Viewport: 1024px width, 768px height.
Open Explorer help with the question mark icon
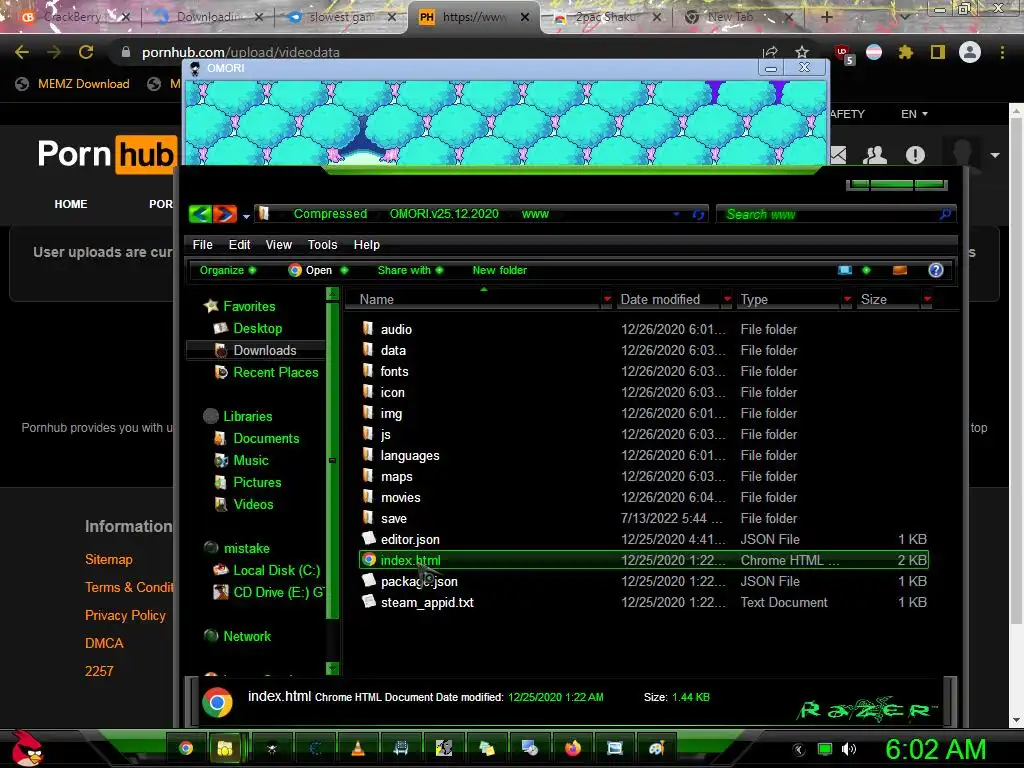[936, 270]
